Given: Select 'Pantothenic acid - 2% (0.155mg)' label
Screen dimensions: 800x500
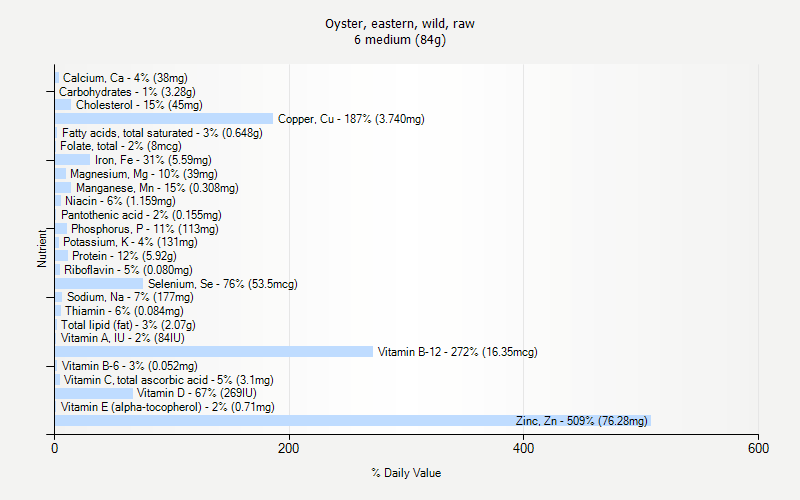Looking at the screenshot, I should click(x=141, y=215).
